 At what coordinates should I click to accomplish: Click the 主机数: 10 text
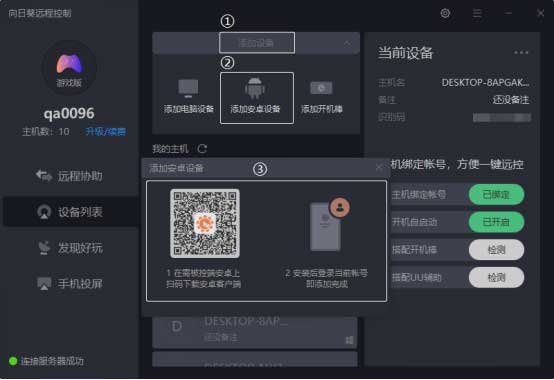tap(46, 132)
